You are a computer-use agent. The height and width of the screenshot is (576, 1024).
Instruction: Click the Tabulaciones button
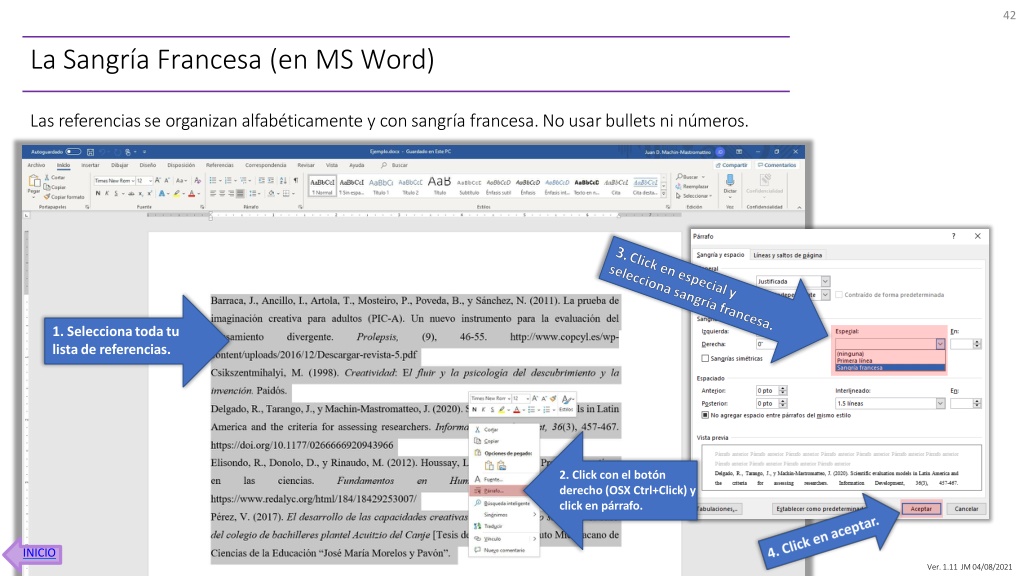coord(718,509)
